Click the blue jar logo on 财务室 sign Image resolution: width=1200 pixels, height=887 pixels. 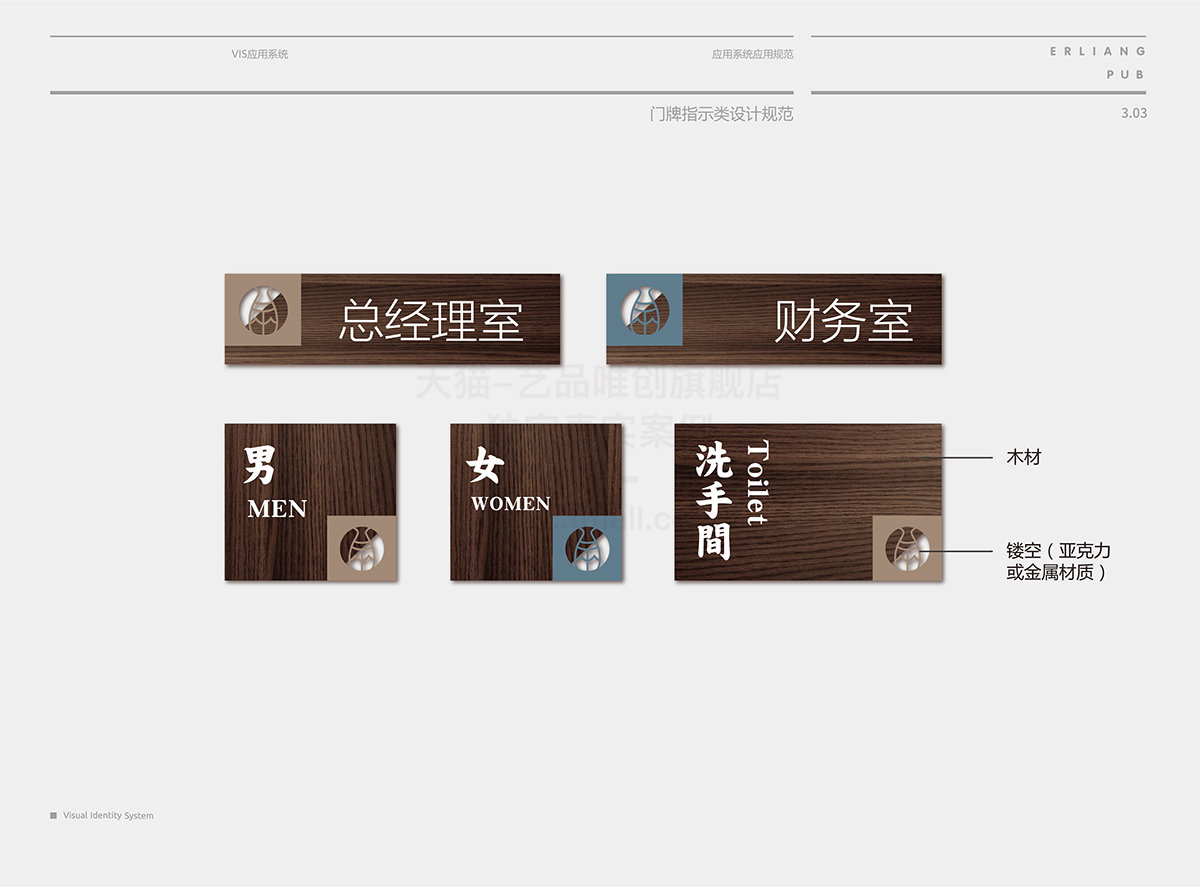[644, 310]
